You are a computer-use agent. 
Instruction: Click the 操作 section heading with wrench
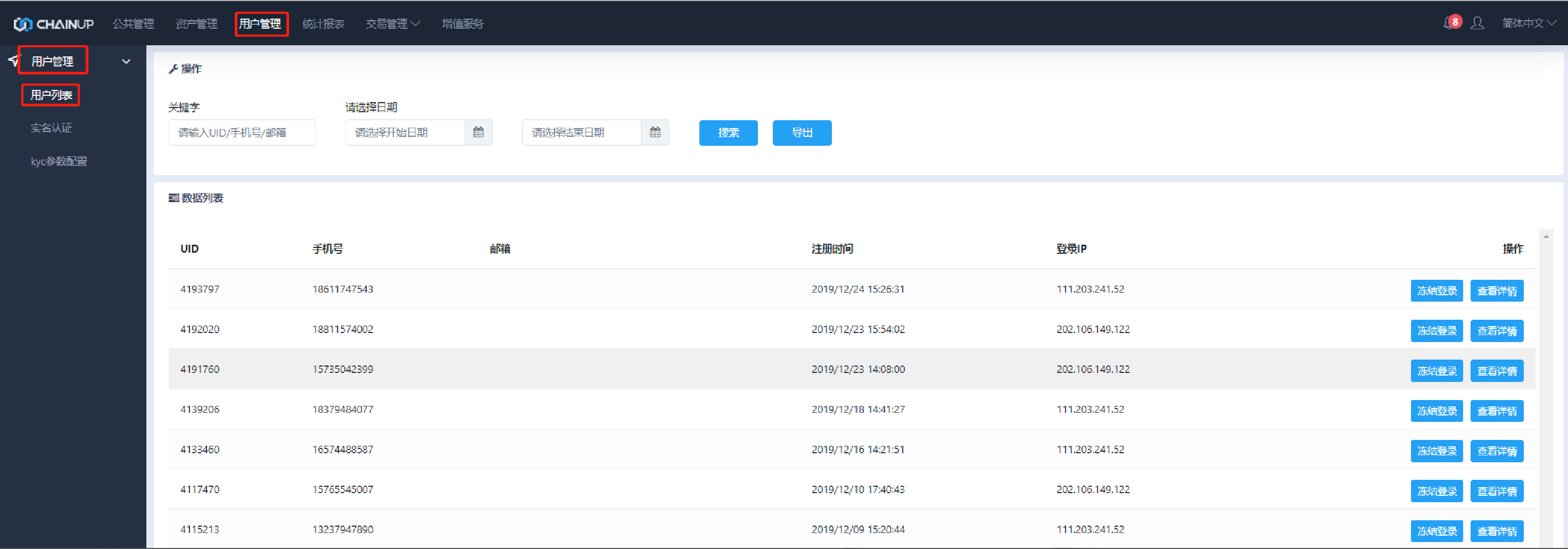tap(185, 69)
